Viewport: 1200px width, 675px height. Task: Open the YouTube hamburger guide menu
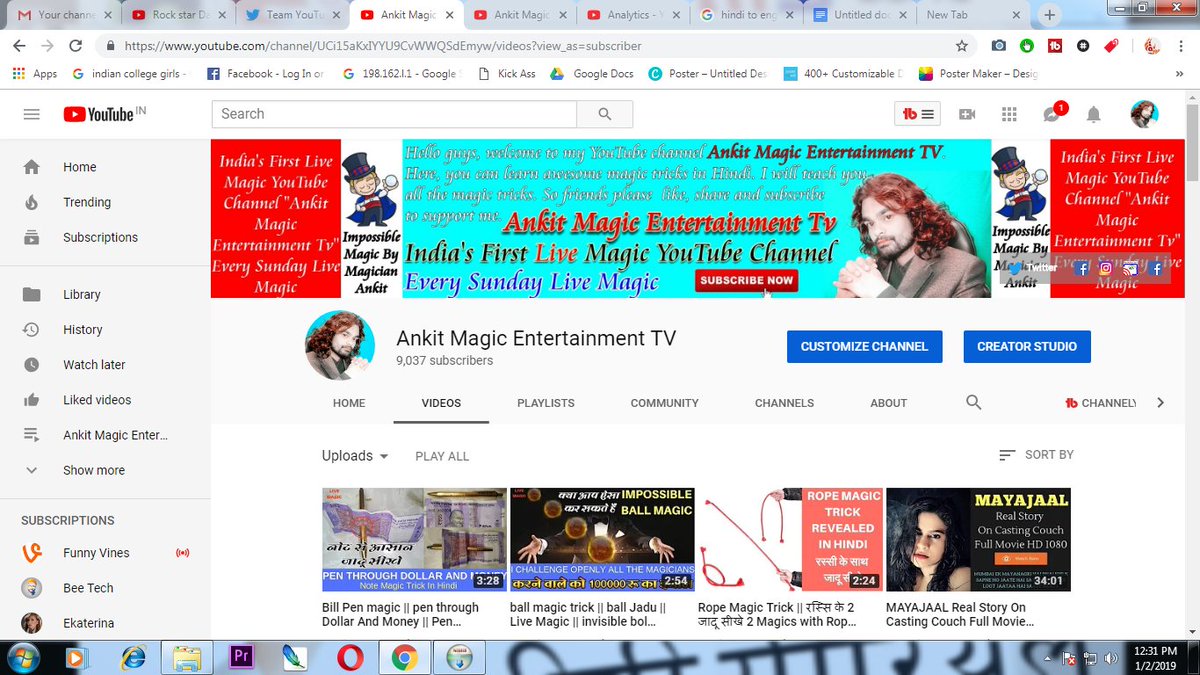coord(31,114)
